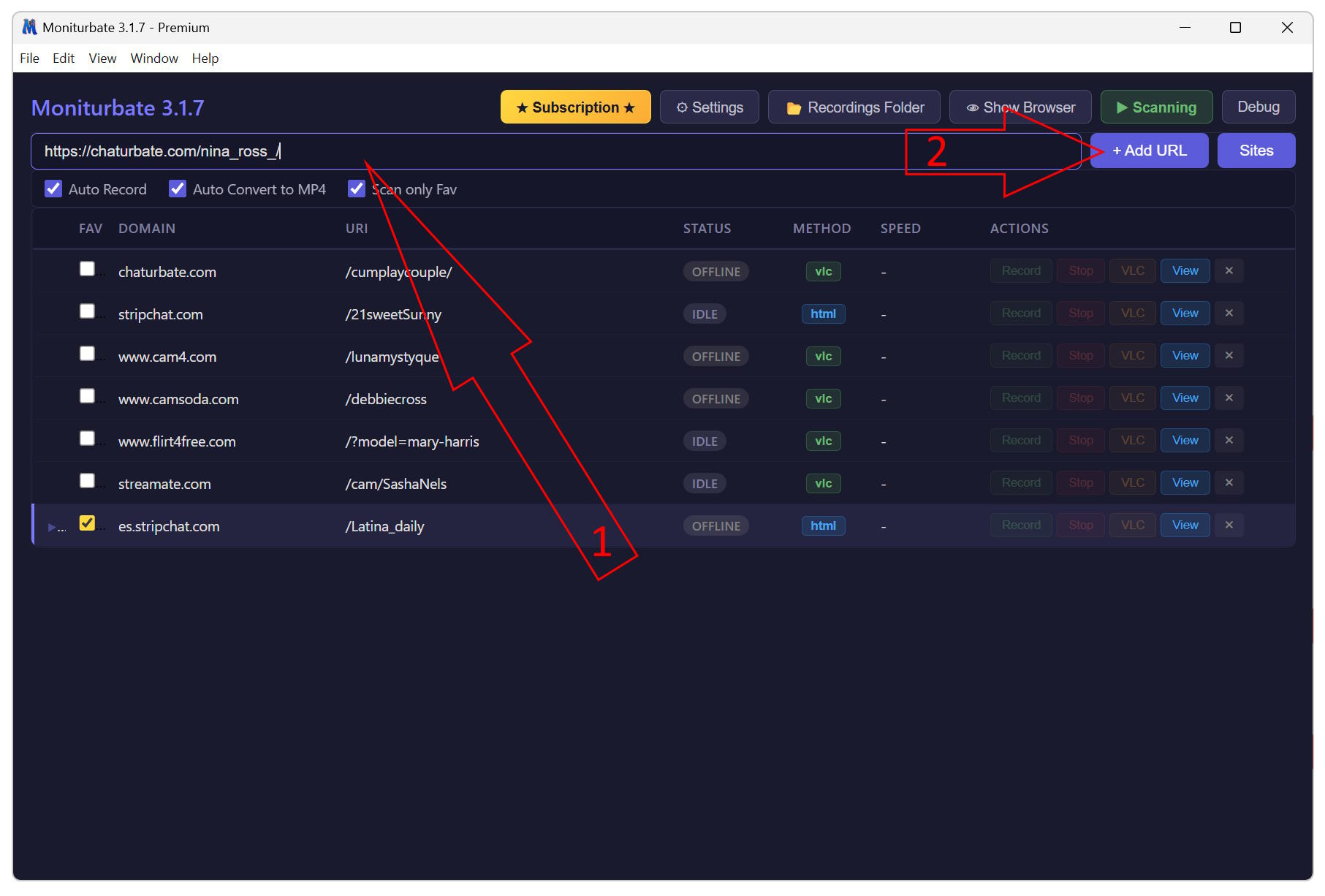Click the star icon on Subscription
Screen dimensions: 1325x896
click(521, 107)
